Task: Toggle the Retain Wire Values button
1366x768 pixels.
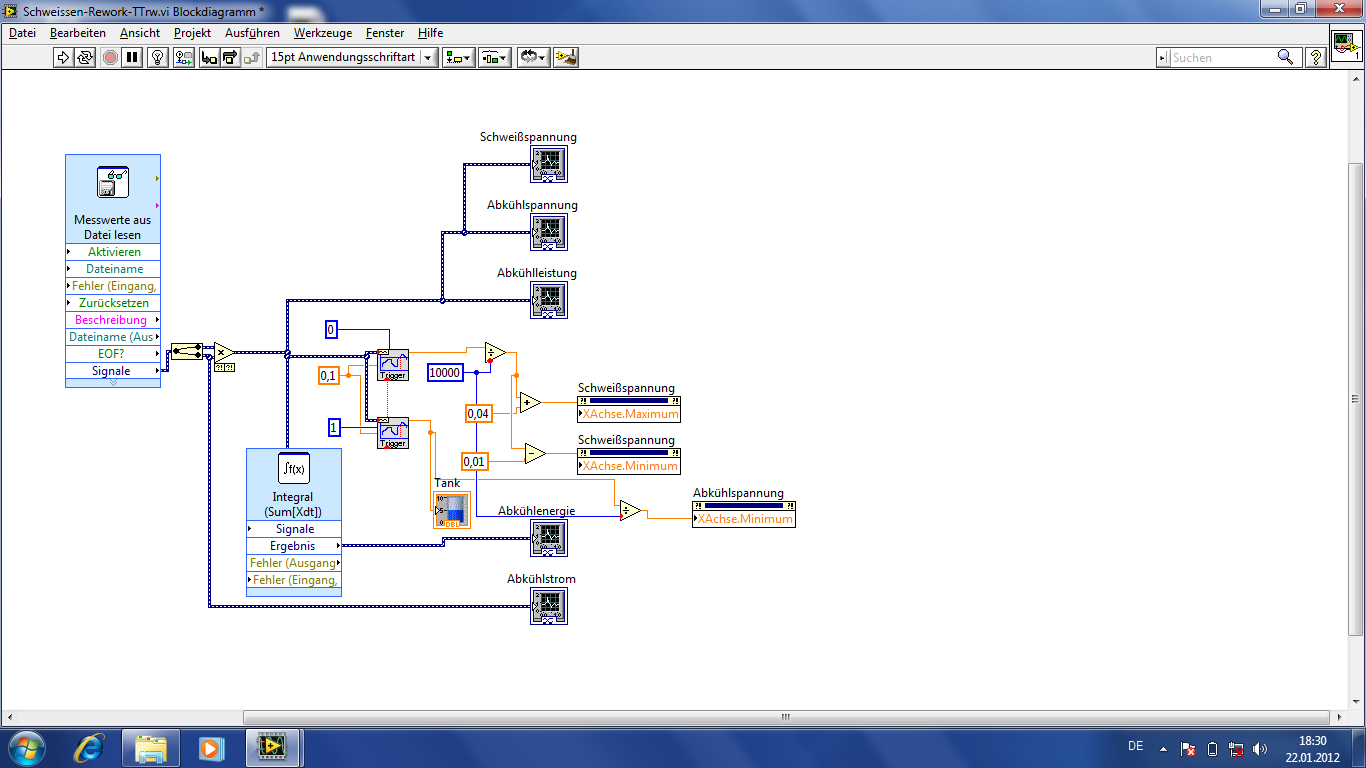Action: (184, 57)
